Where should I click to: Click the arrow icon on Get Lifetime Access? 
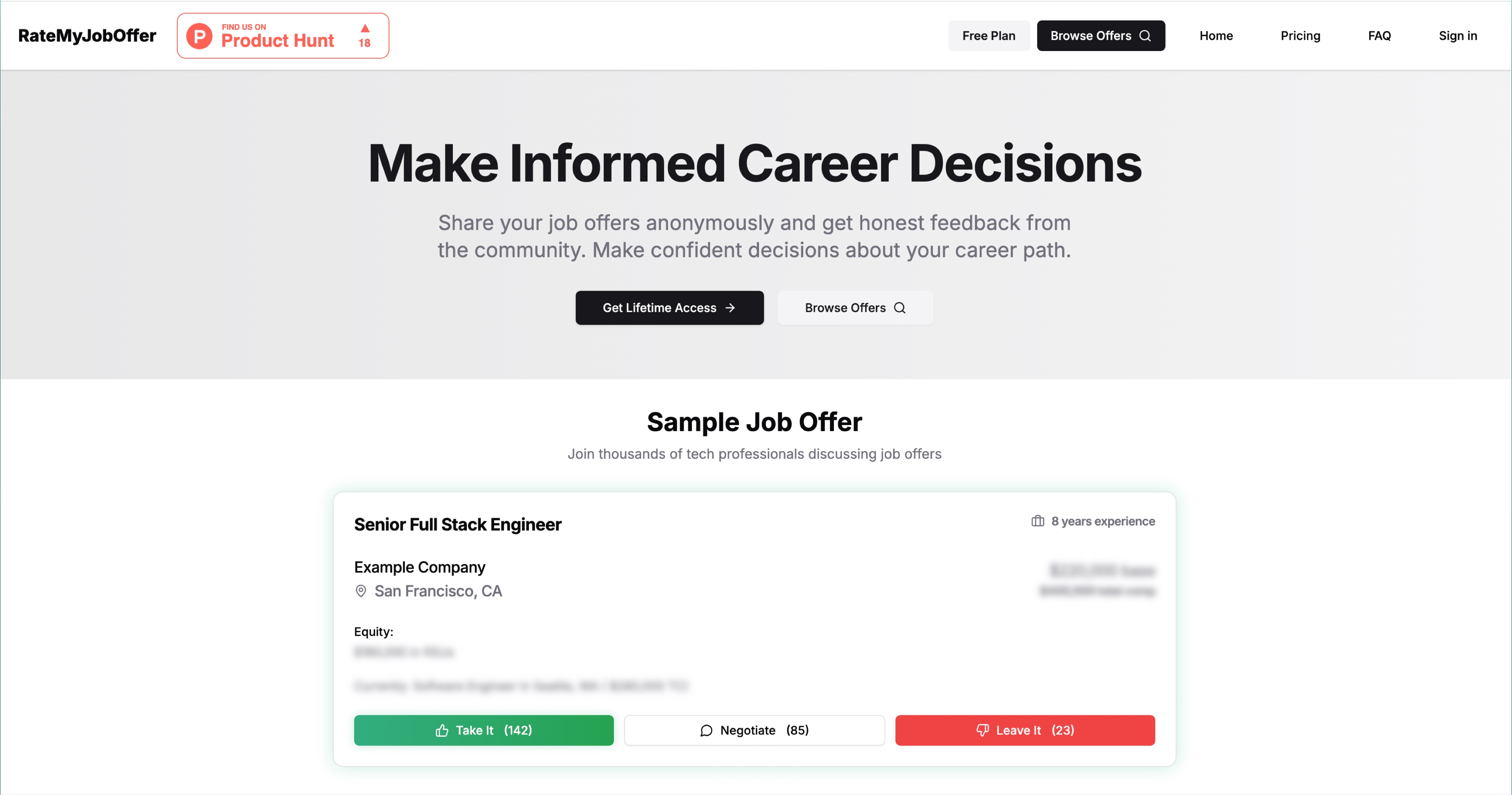(730, 308)
